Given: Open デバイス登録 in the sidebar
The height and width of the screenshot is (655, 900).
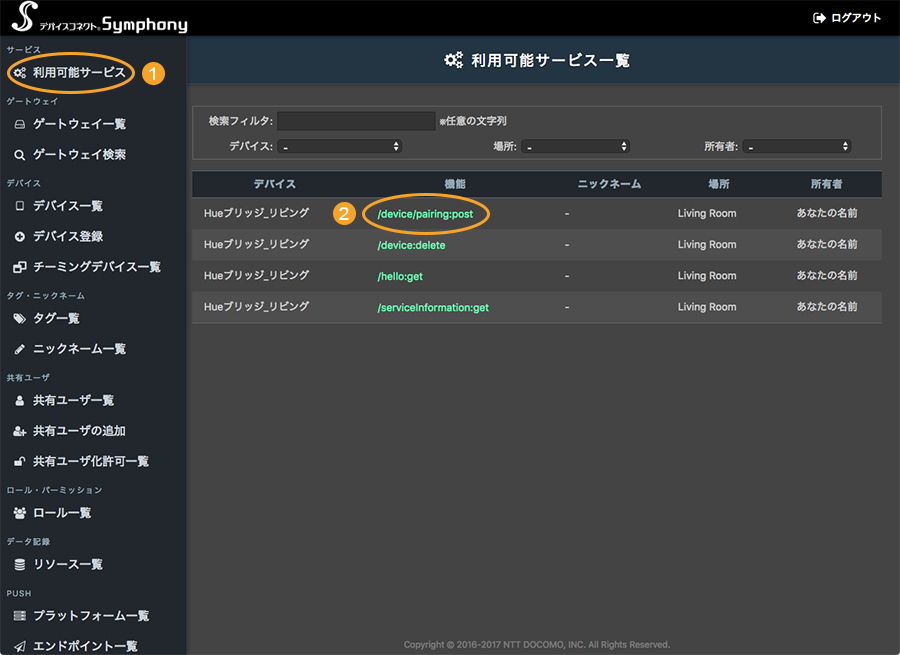Looking at the screenshot, I should coord(68,237).
